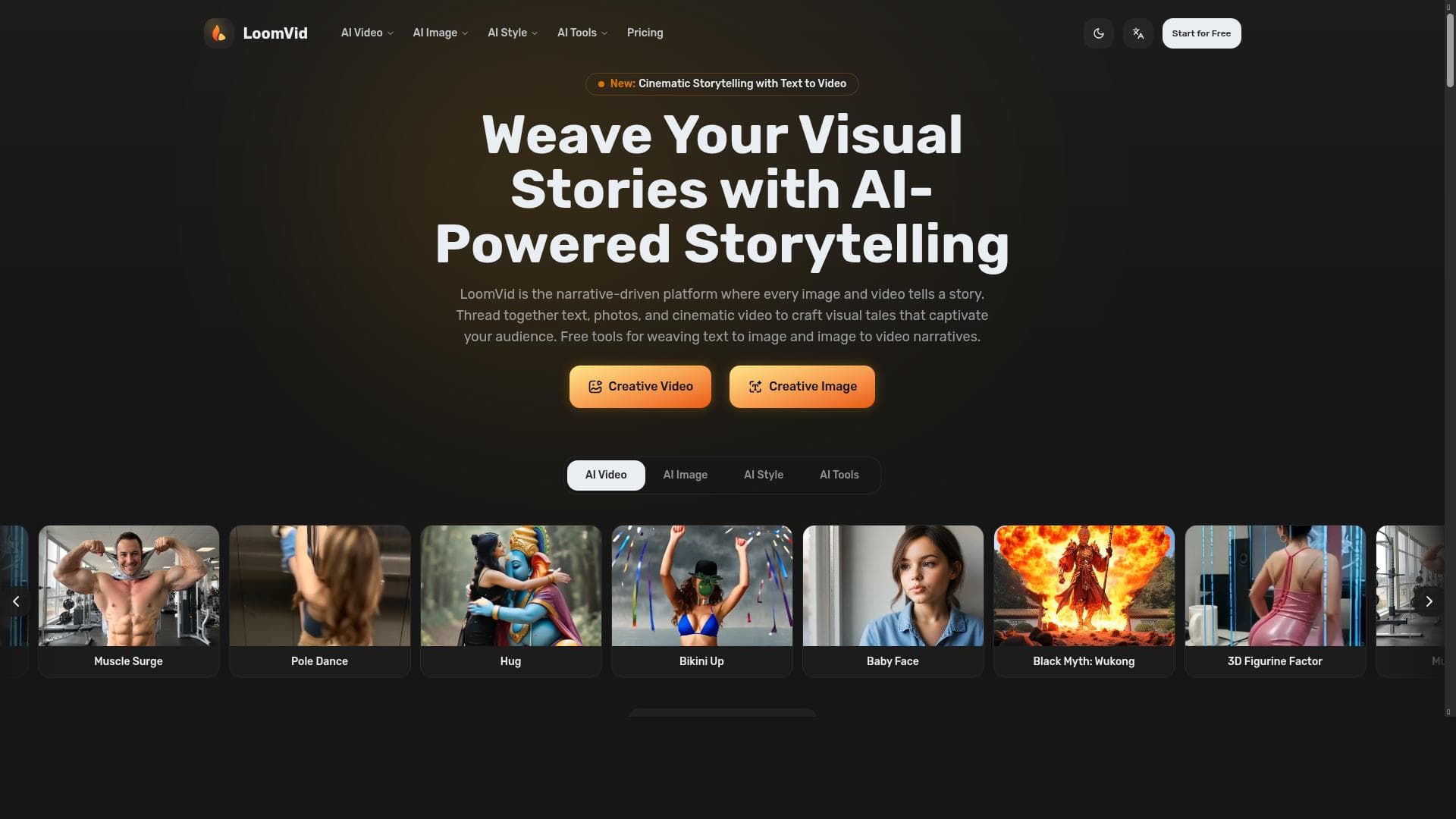
Task: Click the New Cinematic Storytelling announcement badge
Action: (722, 83)
